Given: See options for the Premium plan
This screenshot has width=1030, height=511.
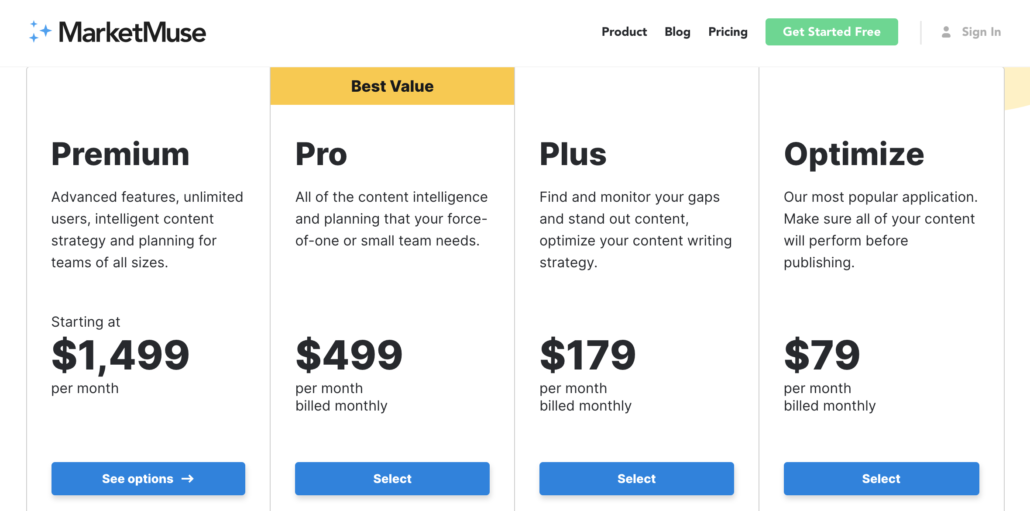Looking at the screenshot, I should click(x=148, y=479).
